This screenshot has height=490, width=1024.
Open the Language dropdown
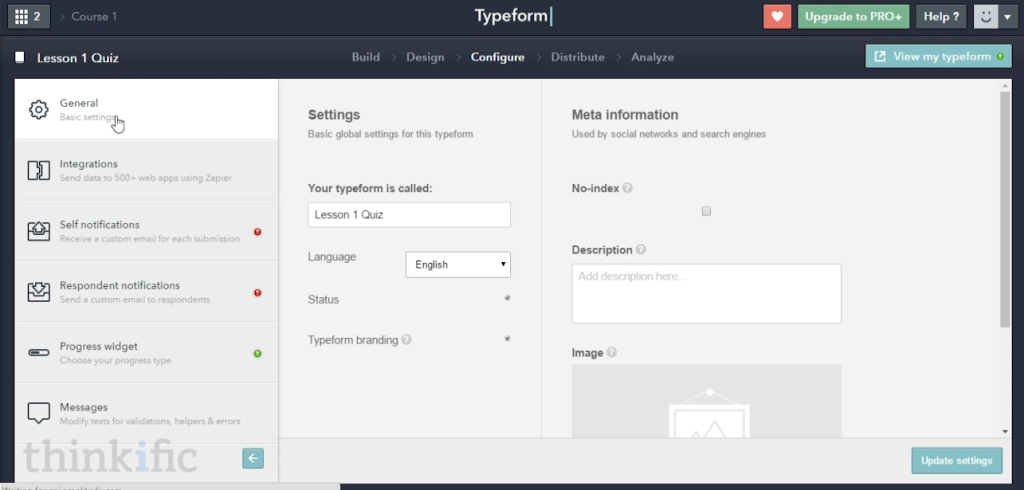[x=458, y=265]
